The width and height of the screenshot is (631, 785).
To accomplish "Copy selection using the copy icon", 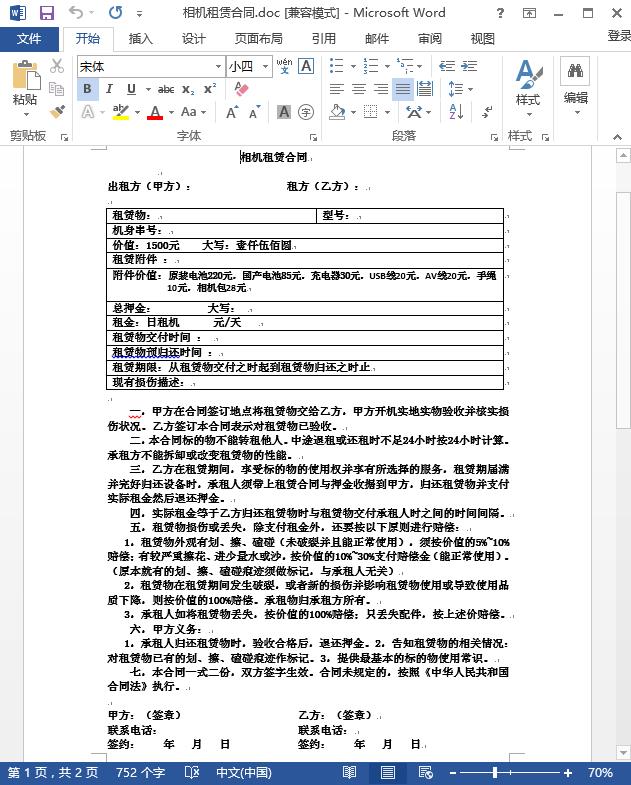I will click(x=57, y=89).
